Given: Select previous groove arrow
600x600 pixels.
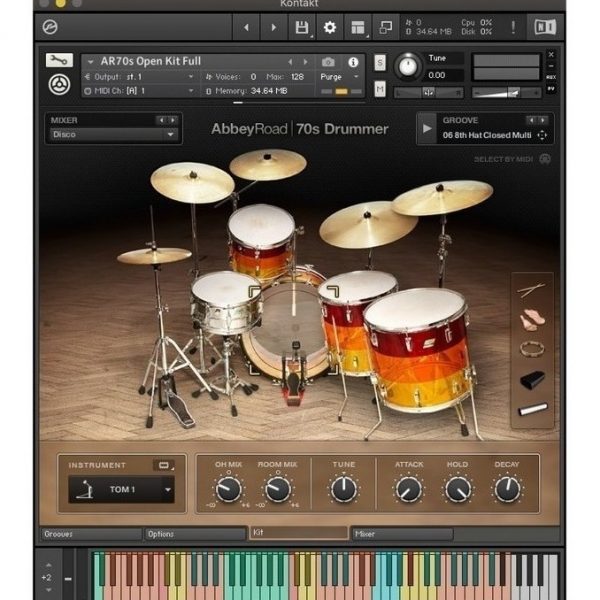Looking at the screenshot, I should [x=531, y=120].
